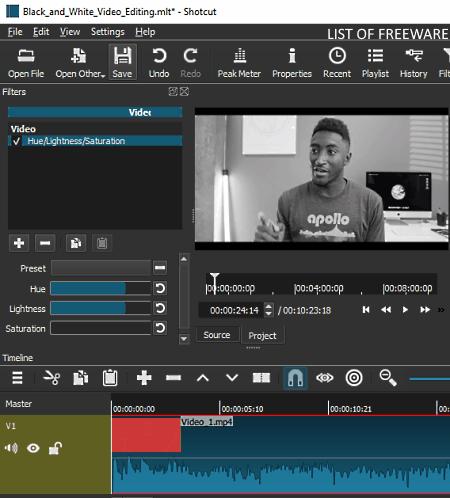Image resolution: width=450 pixels, height=498 pixels.
Task: Click the ripple delete scissors icon
Action: click(52, 378)
